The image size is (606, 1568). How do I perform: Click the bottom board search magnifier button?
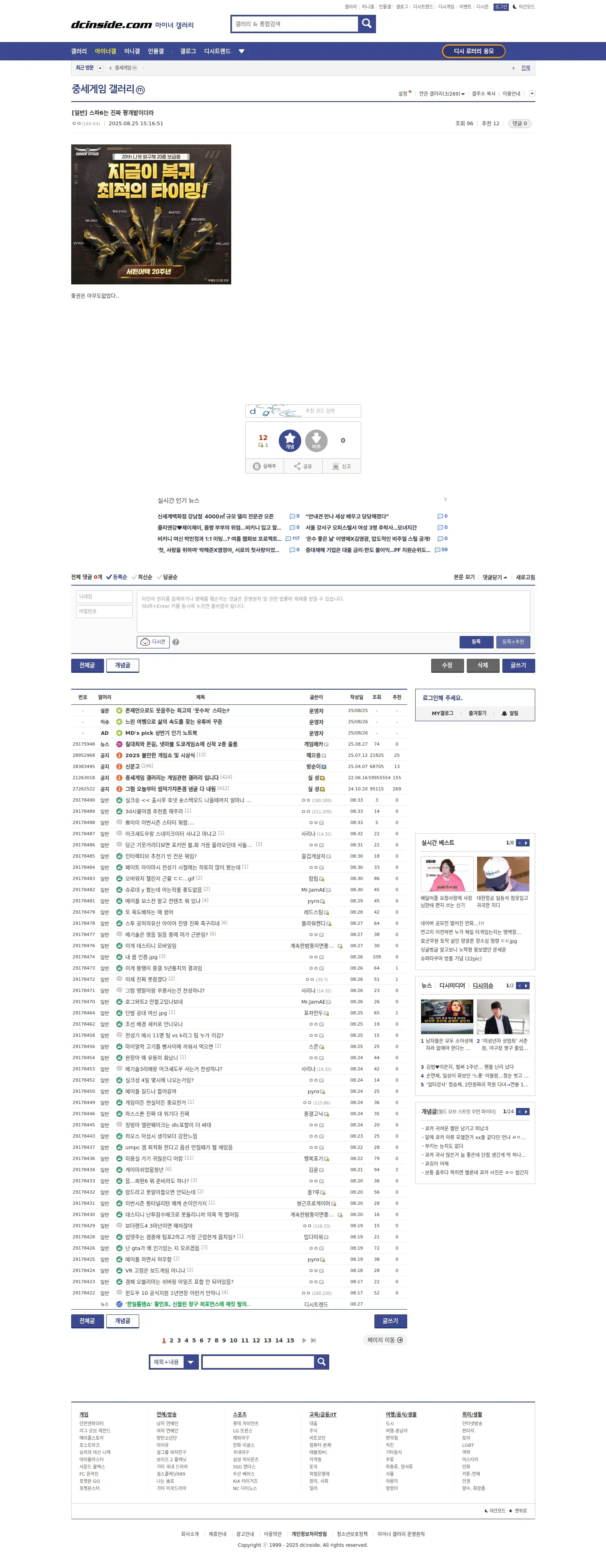(322, 1362)
